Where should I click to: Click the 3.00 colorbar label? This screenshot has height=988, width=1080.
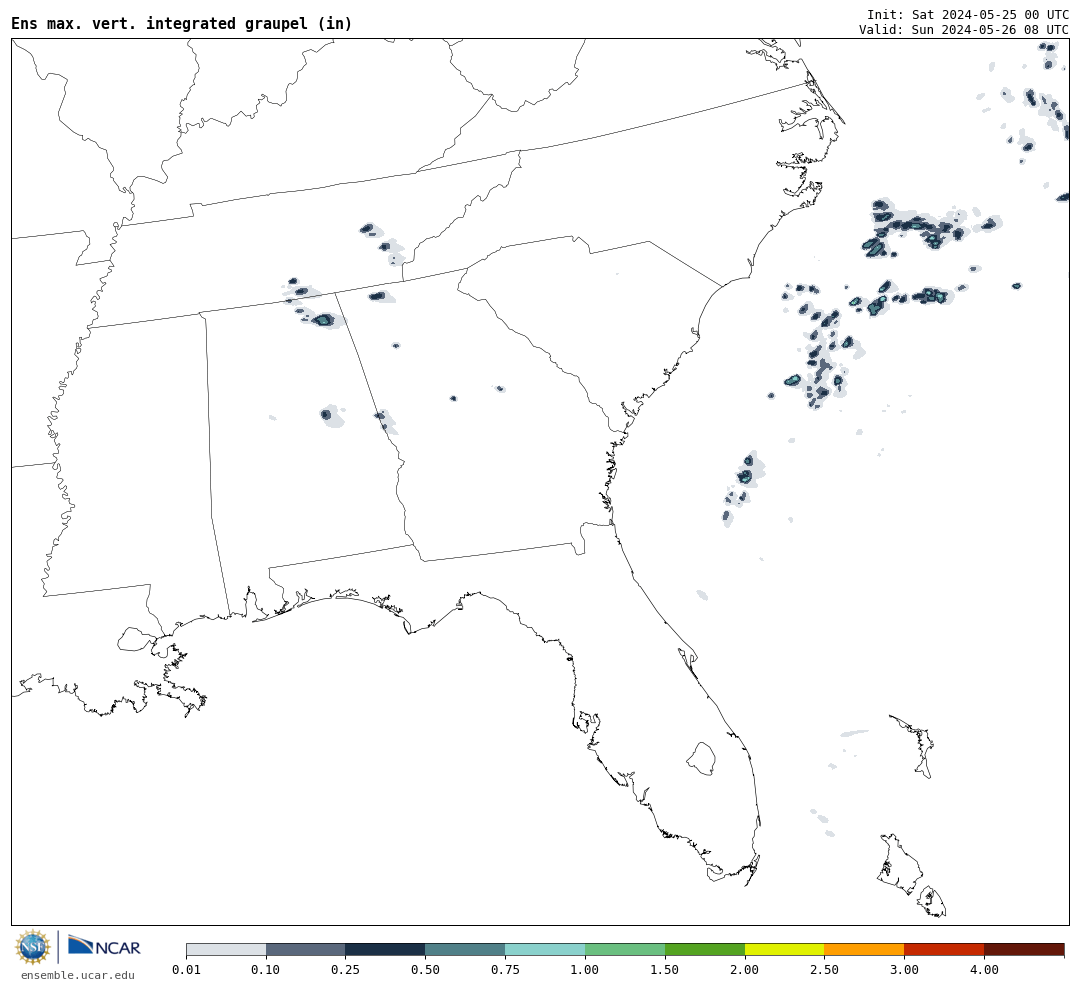point(904,970)
